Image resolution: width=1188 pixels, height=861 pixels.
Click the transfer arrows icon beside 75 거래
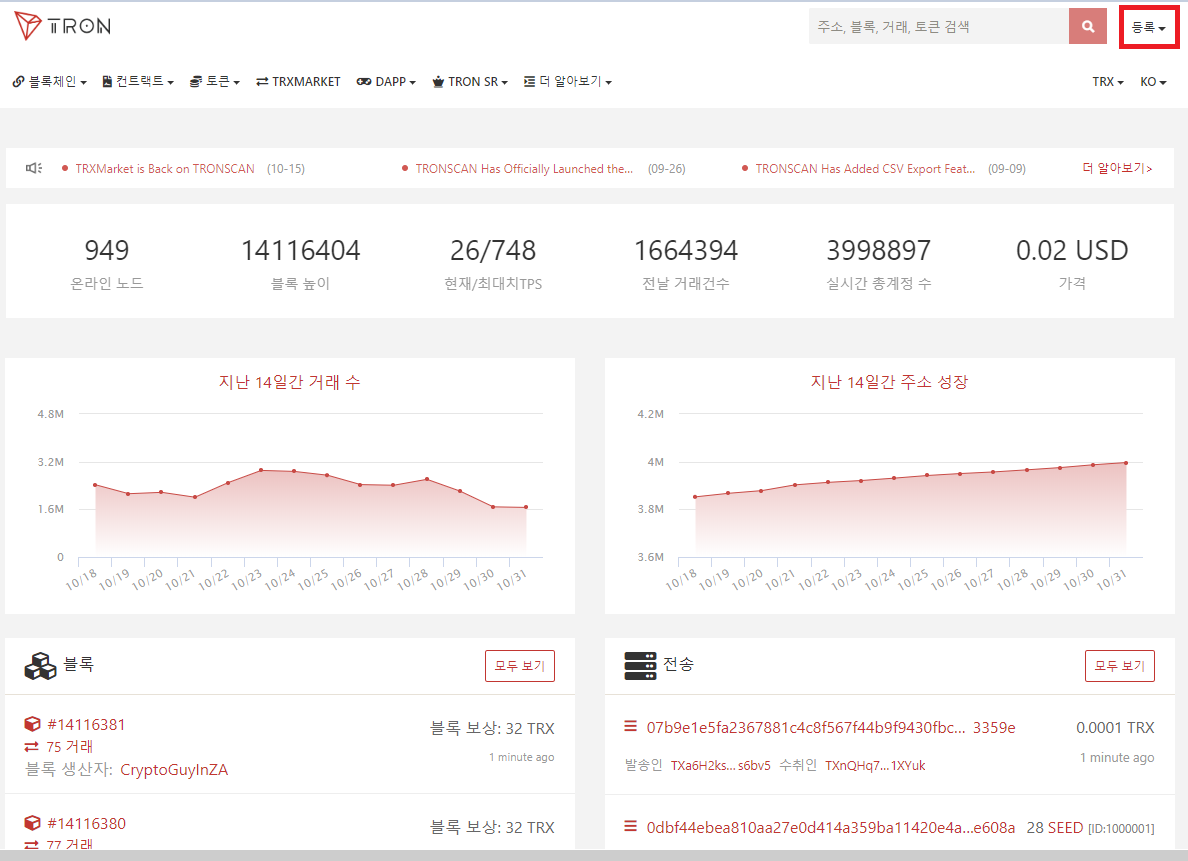[32, 747]
